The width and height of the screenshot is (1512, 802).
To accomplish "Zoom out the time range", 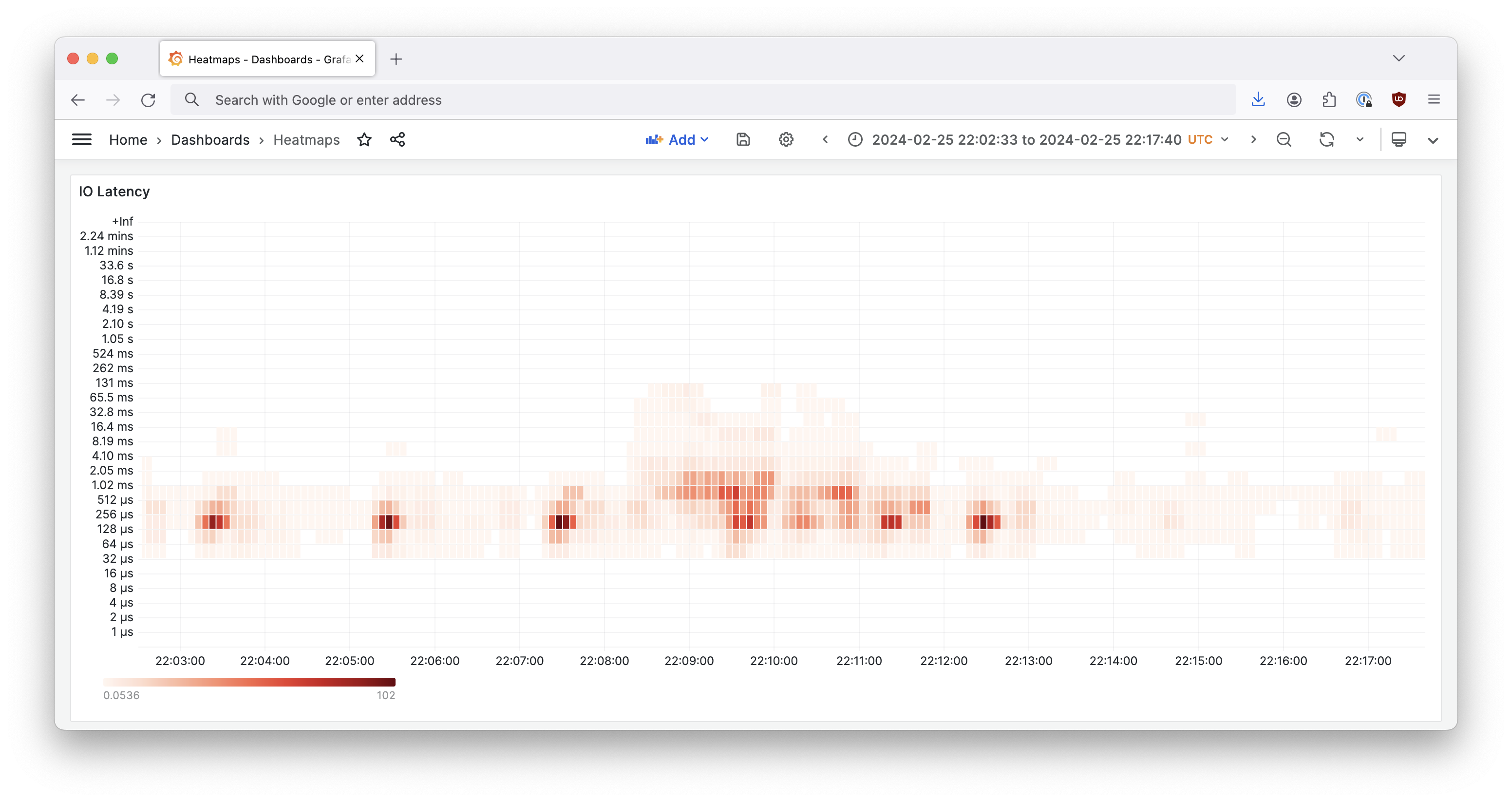I will tap(1284, 140).
